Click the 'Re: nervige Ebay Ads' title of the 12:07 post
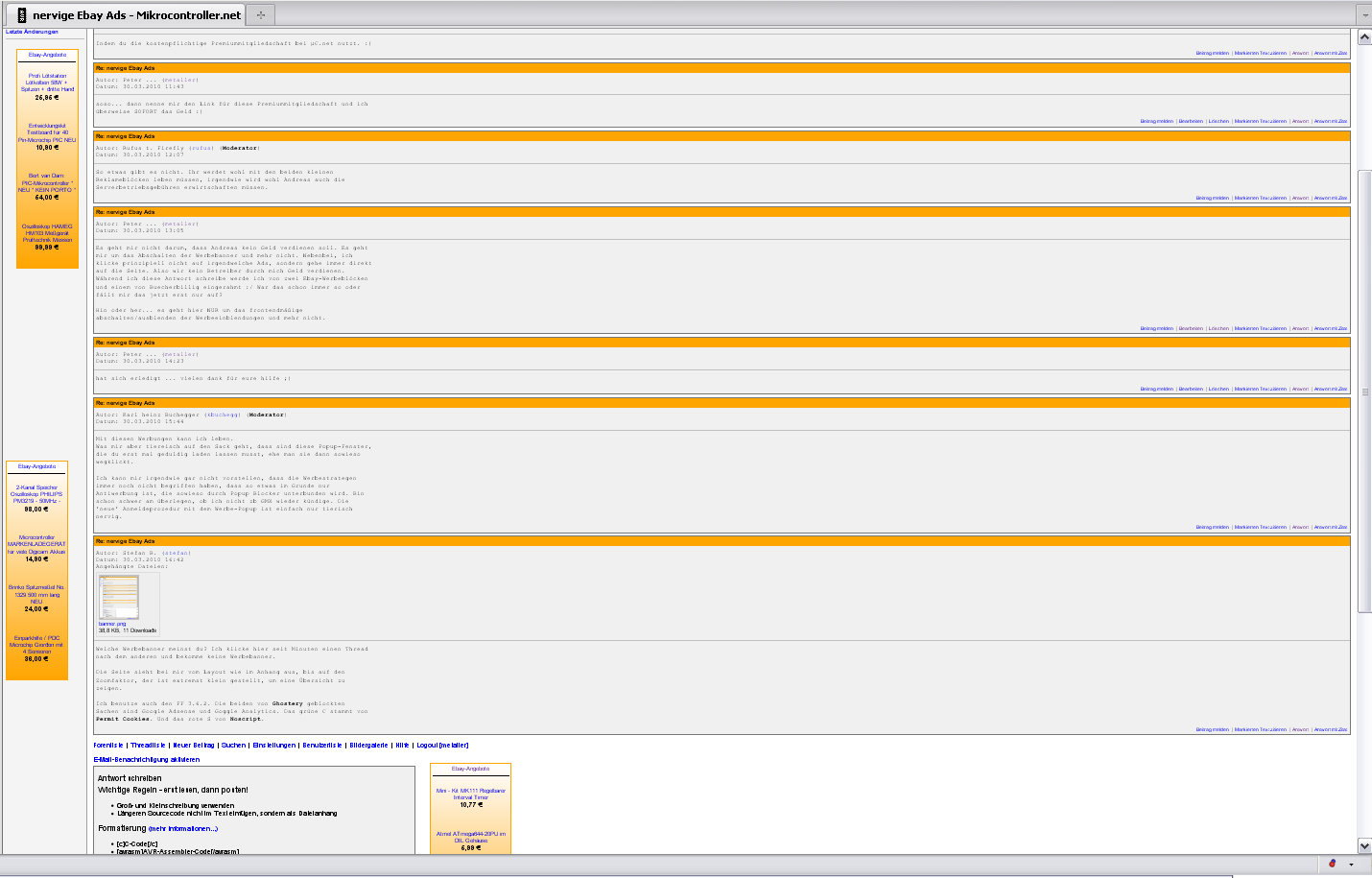1372x878 pixels. click(125, 136)
